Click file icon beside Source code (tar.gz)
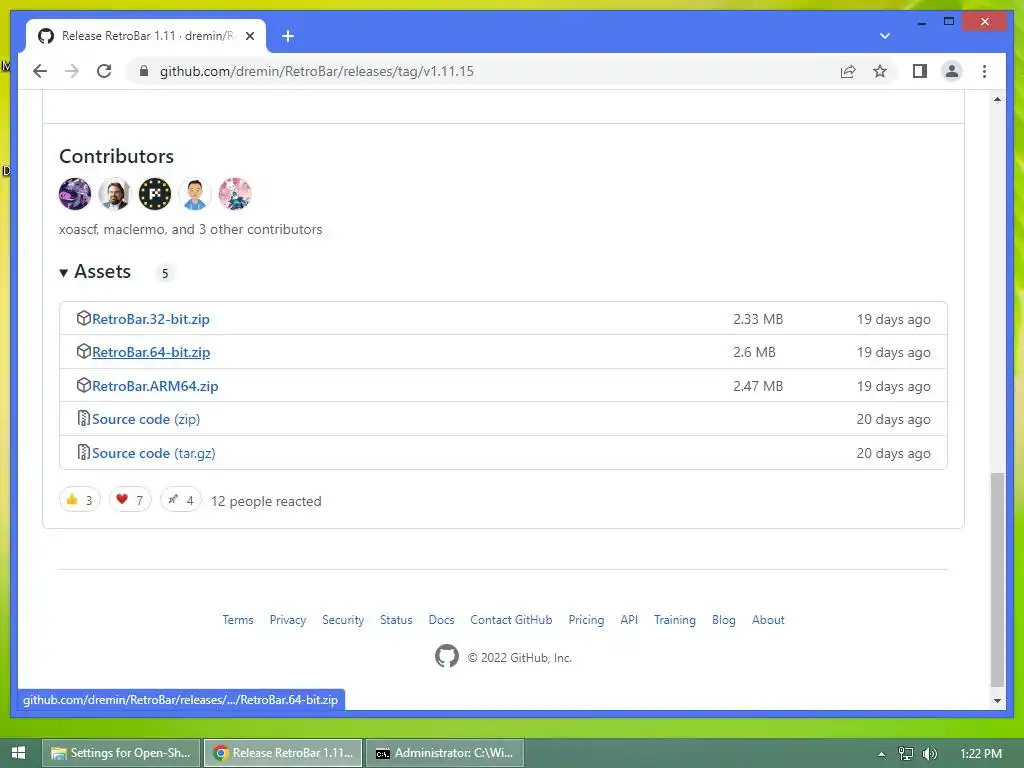 coord(84,452)
